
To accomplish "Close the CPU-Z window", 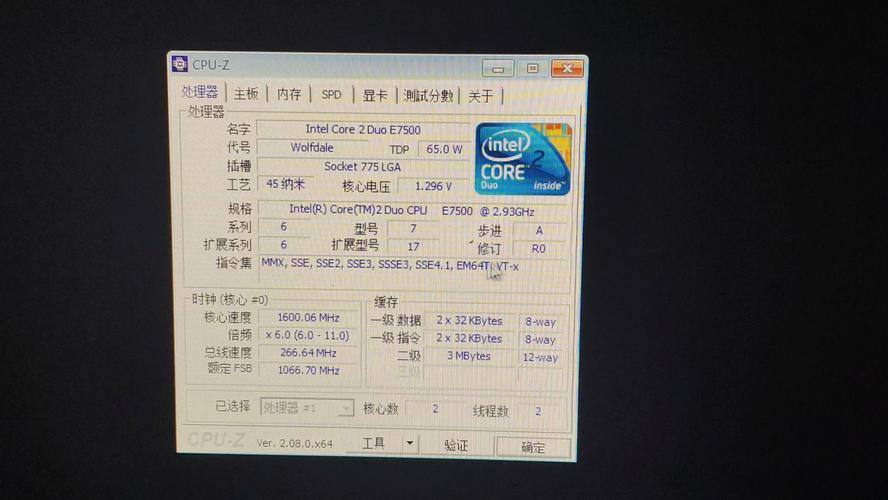I will (567, 69).
